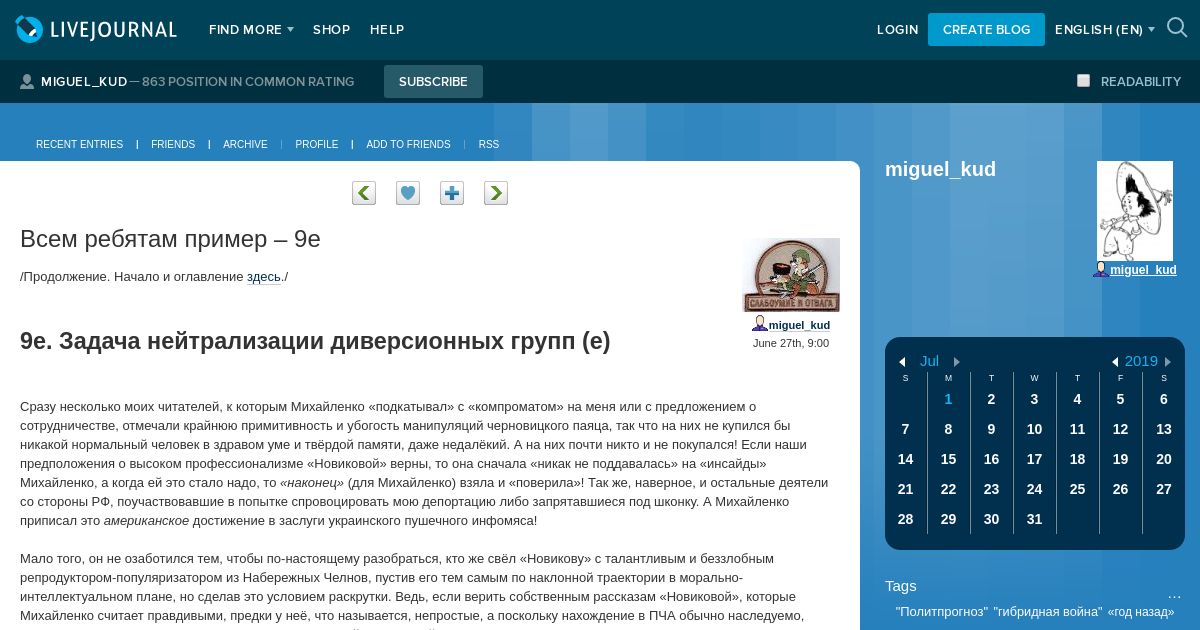
Task: Click user icon beside MIGUEL_KUD in header
Action: [27, 81]
